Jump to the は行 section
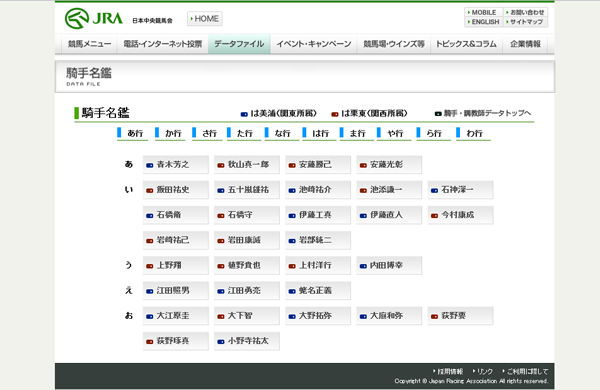The width and height of the screenshot is (600, 390). [319, 134]
